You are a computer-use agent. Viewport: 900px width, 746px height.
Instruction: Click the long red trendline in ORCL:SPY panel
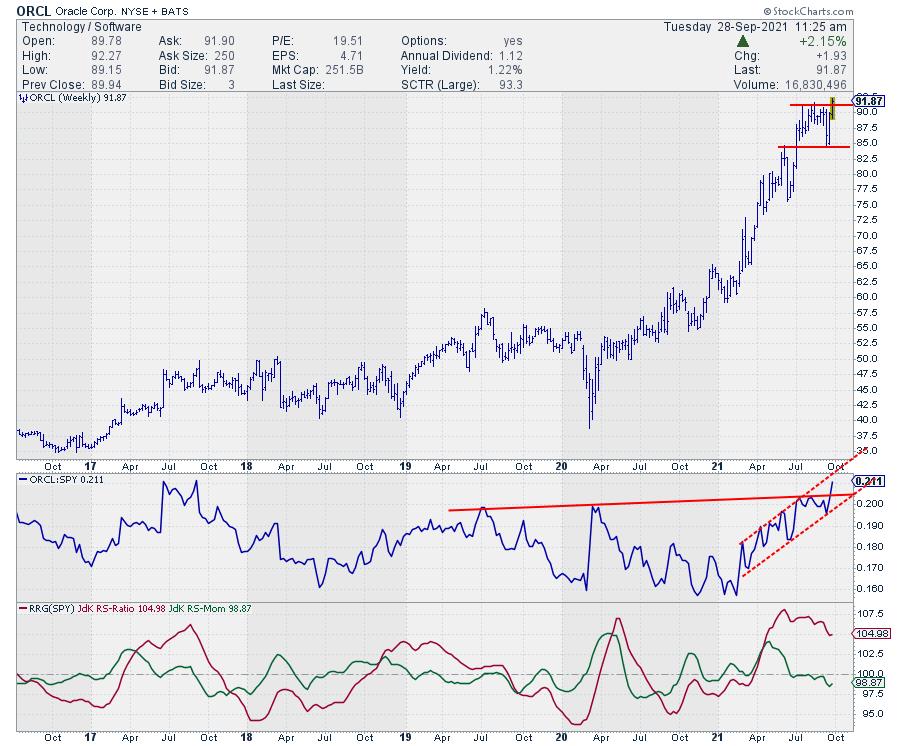650,502
